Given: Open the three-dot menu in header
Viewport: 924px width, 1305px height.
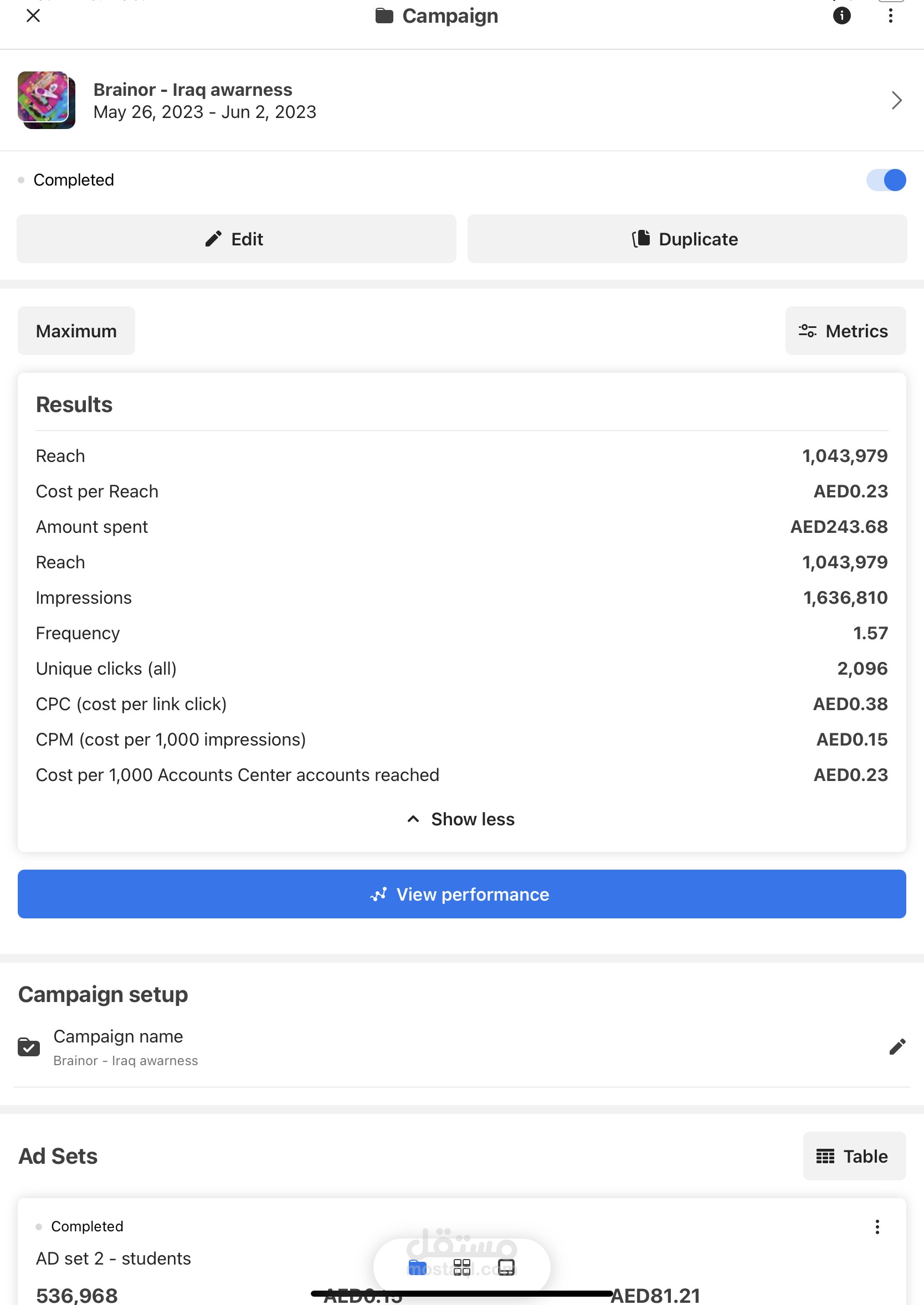Looking at the screenshot, I should 890,16.
